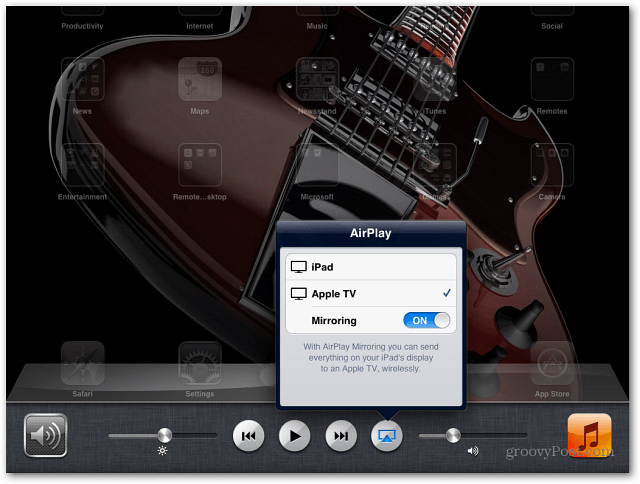Open the dimmed News folder
640x484 pixels.
pyautogui.click(x=82, y=79)
